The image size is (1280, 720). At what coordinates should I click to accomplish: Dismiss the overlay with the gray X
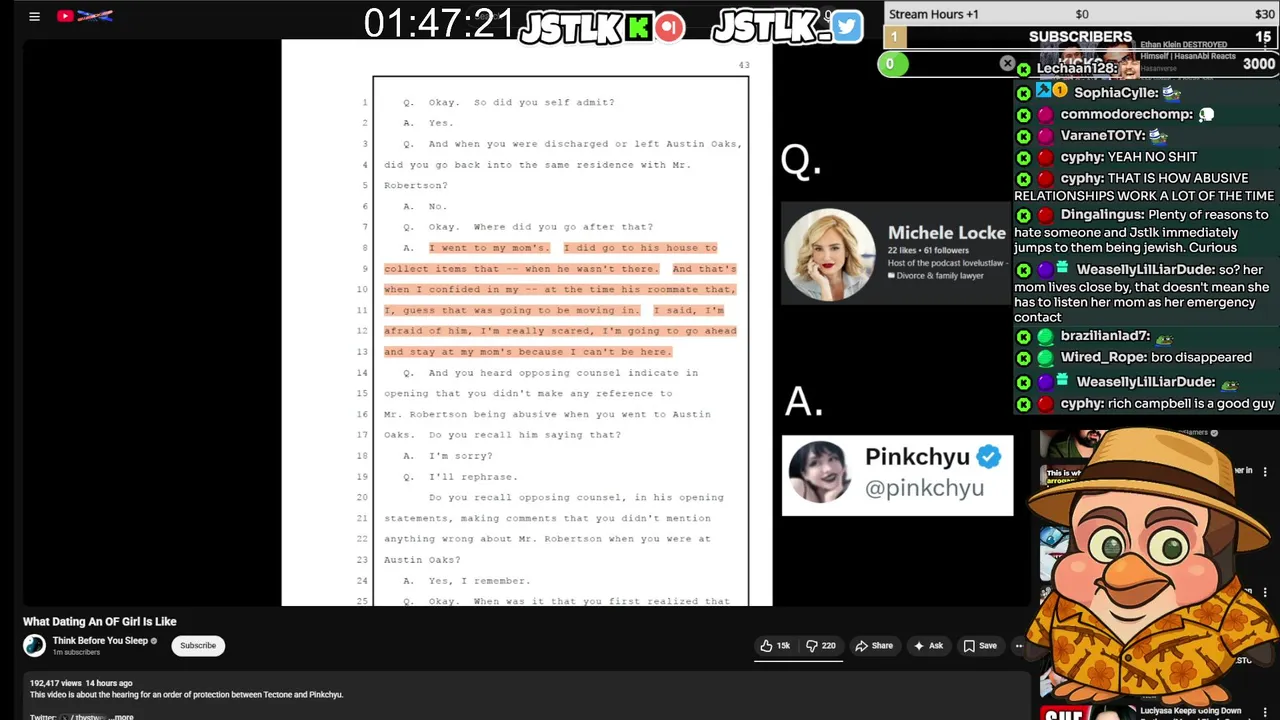(1007, 64)
